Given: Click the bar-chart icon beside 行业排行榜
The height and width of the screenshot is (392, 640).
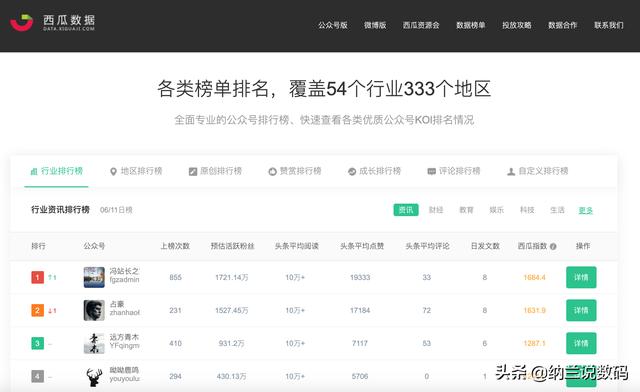Looking at the screenshot, I should click(34, 172).
